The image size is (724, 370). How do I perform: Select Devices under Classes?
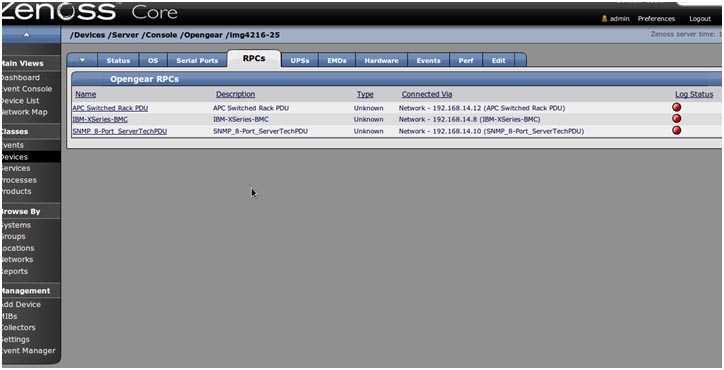point(14,157)
